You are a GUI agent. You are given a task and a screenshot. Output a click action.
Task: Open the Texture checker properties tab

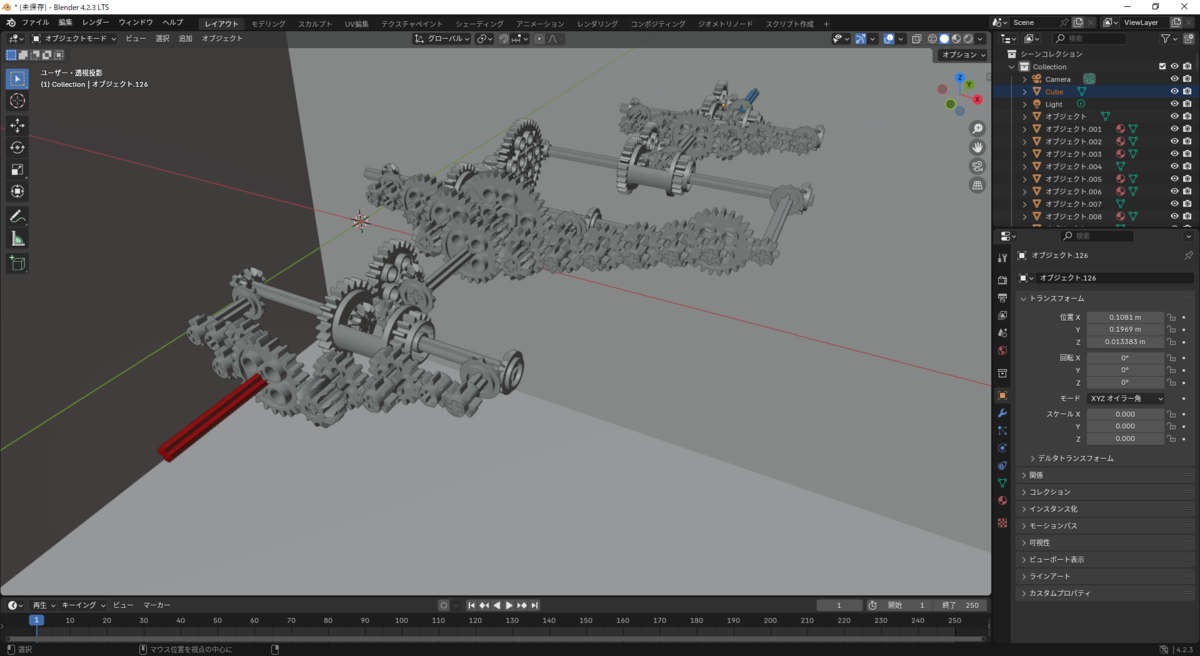1002,523
